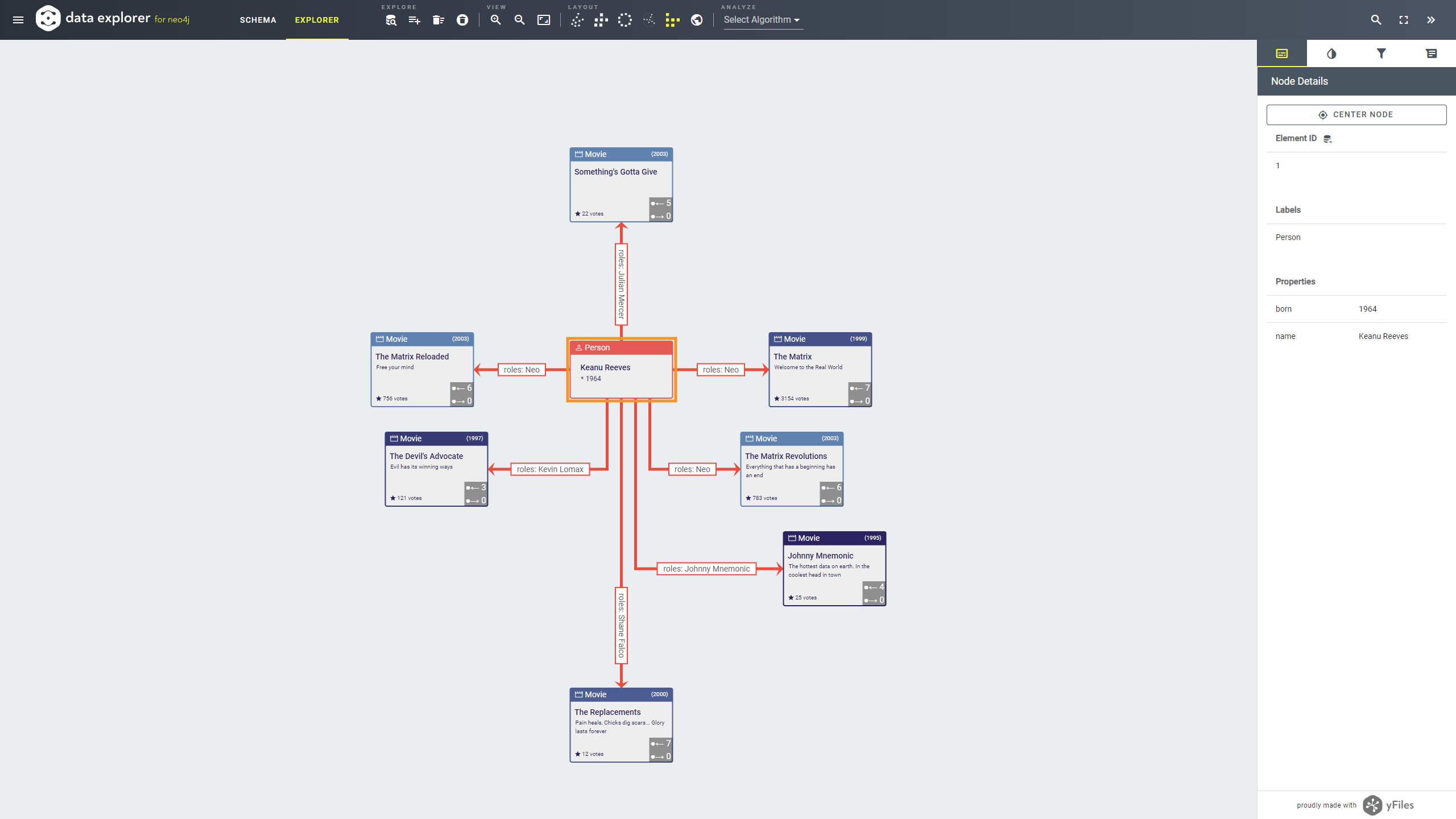Open search with the magnifier icon
Viewport: 1456px width, 819px height.
pos(1375,19)
